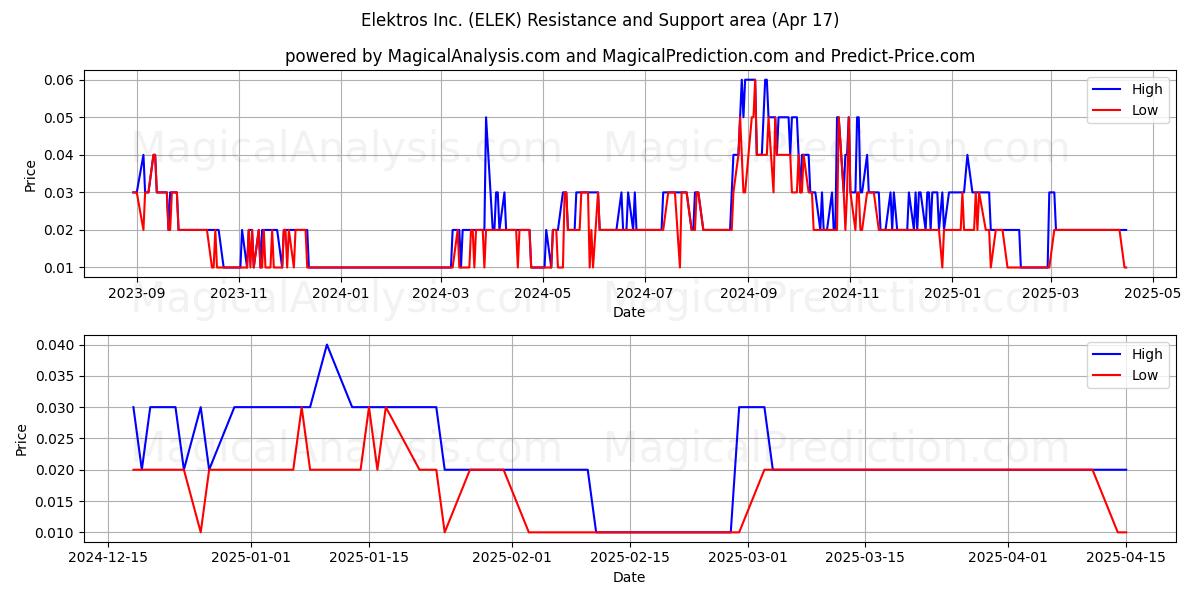Click the 0.05 High spike near 2024-04 in top chart
Screen dimensions: 1200x600
click(486, 118)
